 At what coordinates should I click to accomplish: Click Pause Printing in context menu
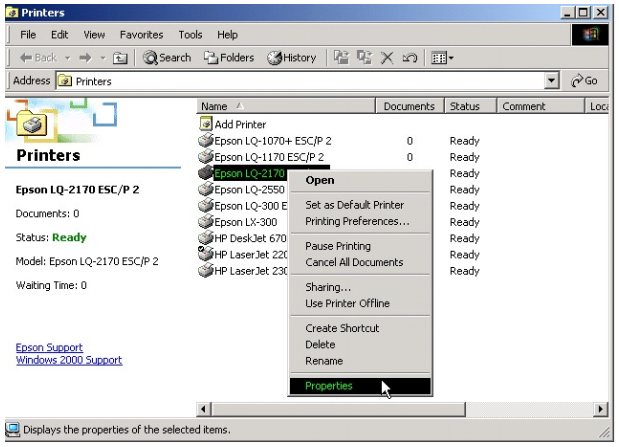(x=338, y=246)
